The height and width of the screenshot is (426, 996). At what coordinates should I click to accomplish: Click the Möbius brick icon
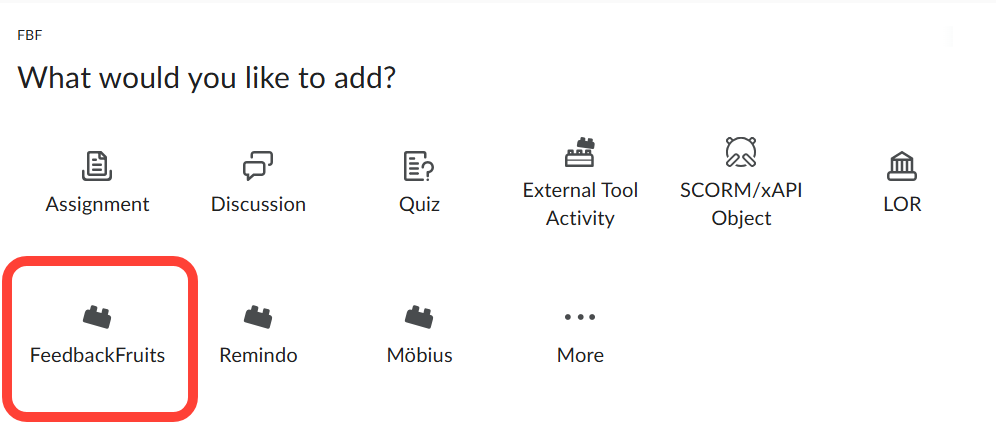coord(419,317)
